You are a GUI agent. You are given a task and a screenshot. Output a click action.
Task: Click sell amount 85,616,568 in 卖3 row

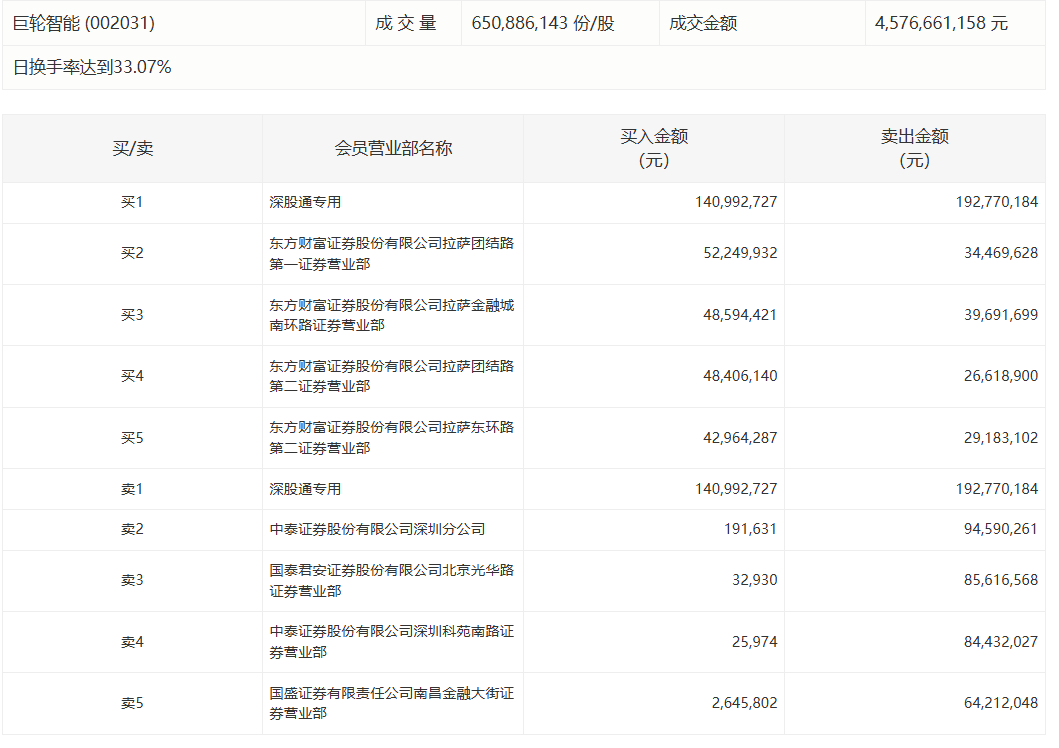click(x=996, y=580)
